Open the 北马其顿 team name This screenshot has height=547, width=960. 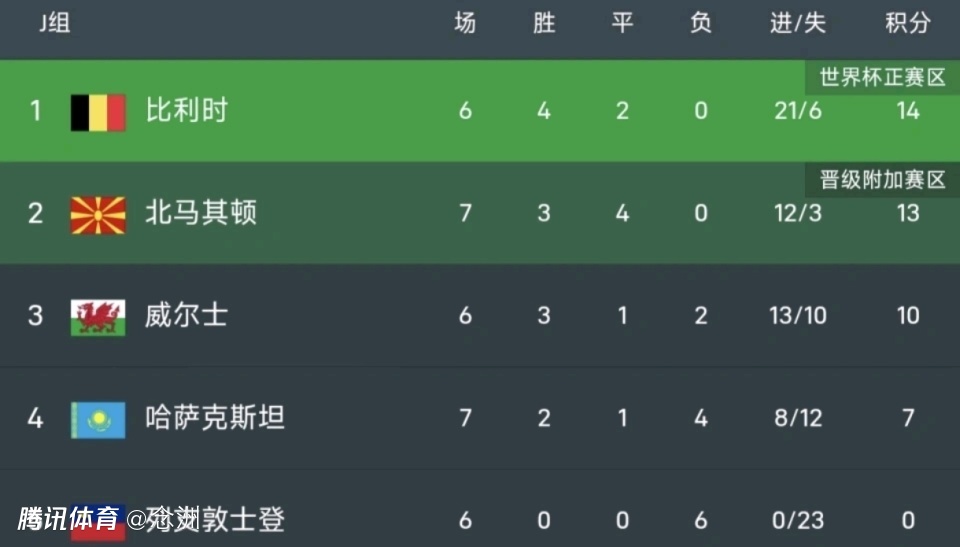tap(200, 213)
